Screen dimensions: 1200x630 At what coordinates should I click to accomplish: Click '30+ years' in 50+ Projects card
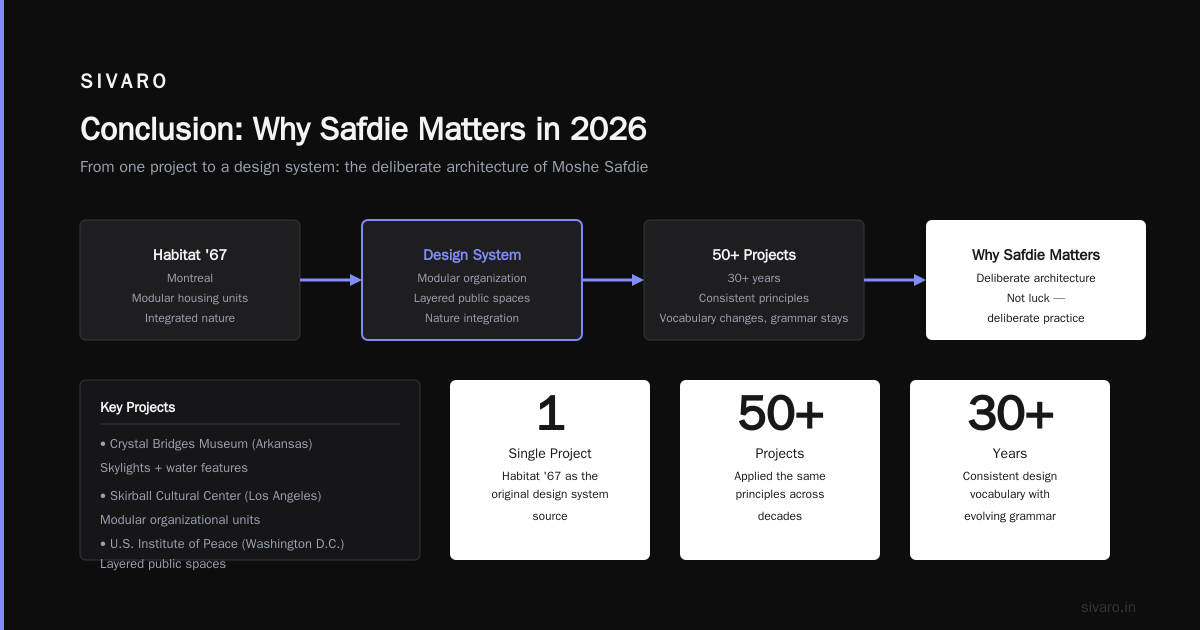pyautogui.click(x=754, y=278)
